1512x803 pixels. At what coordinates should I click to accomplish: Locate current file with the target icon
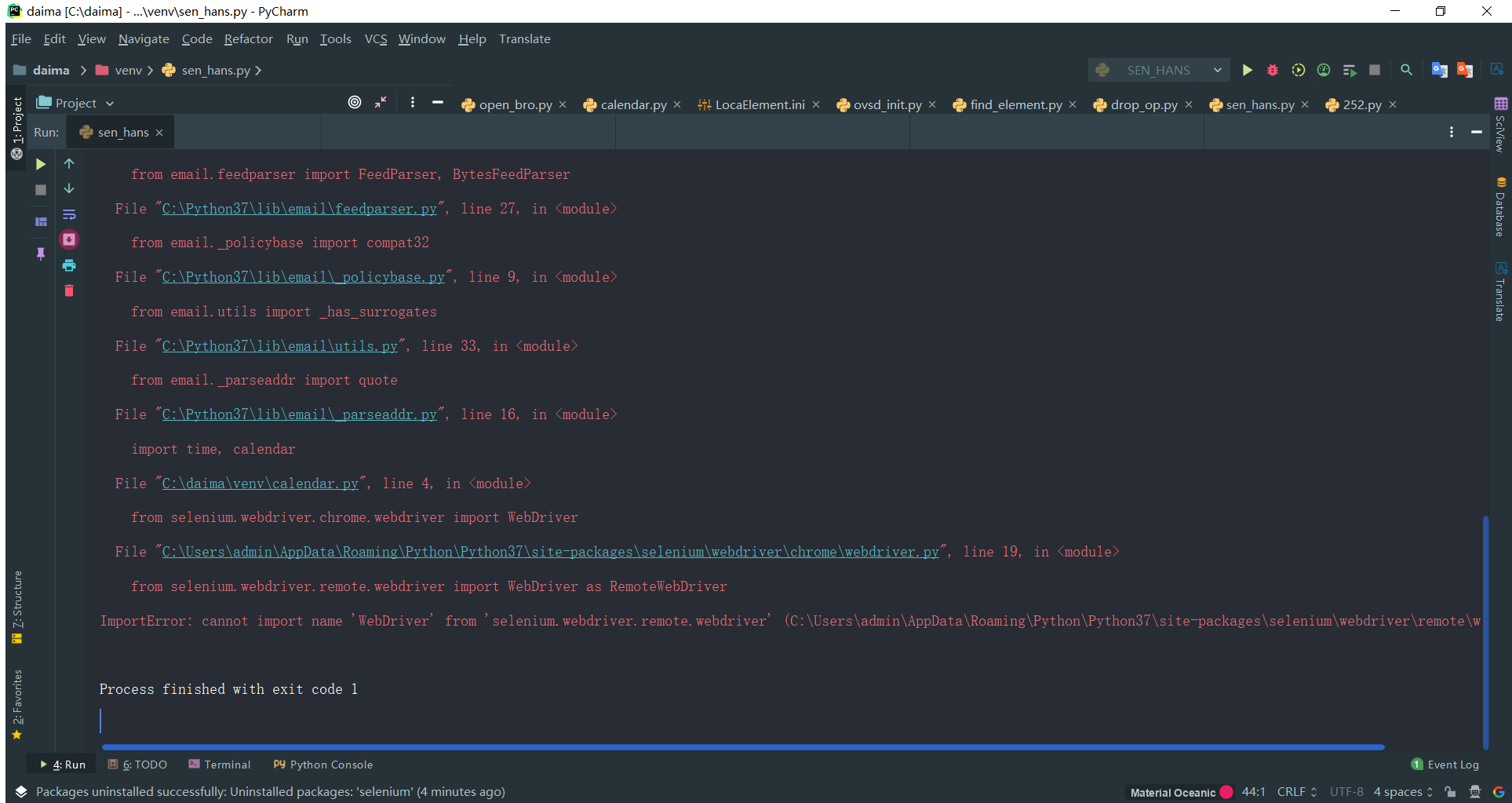tap(355, 102)
